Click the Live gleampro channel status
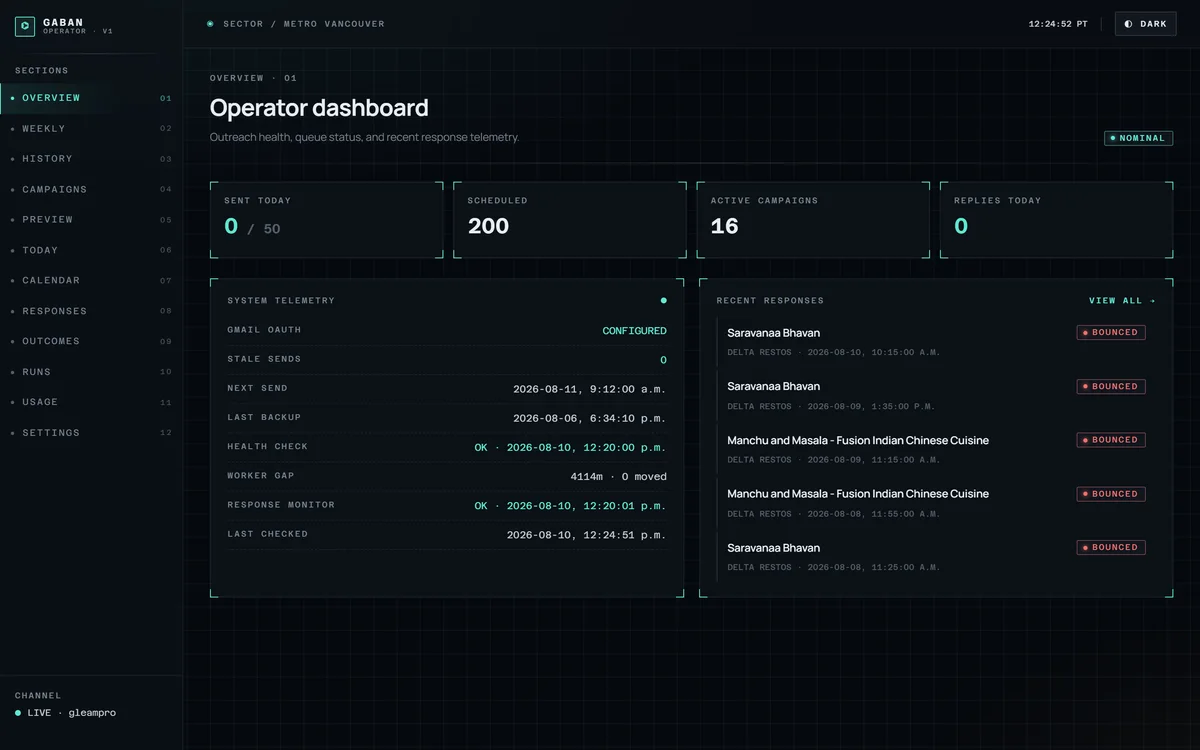 (x=66, y=713)
